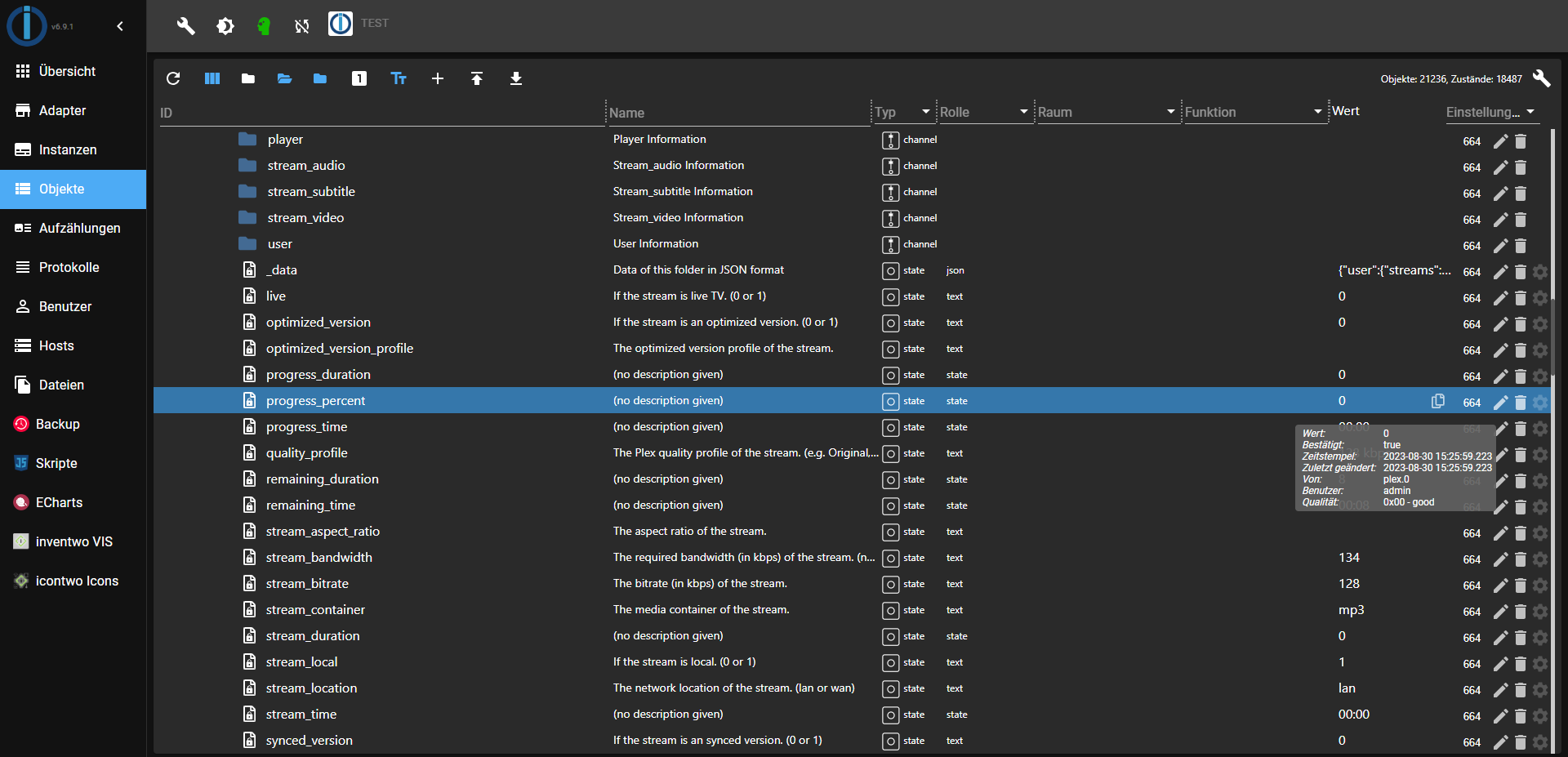Edit the live state with pencil icon

(1501, 298)
